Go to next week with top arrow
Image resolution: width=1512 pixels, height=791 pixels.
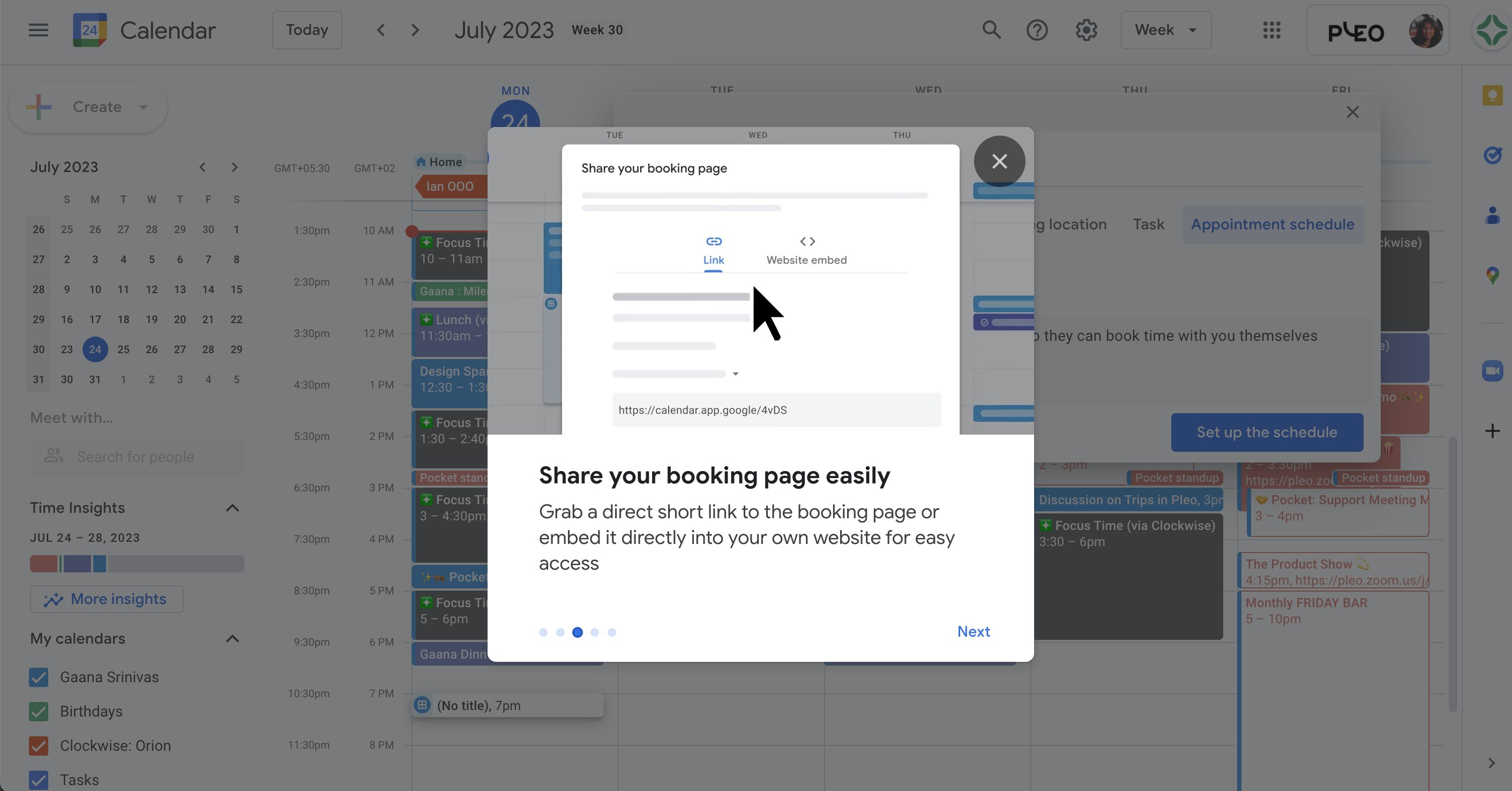click(416, 30)
